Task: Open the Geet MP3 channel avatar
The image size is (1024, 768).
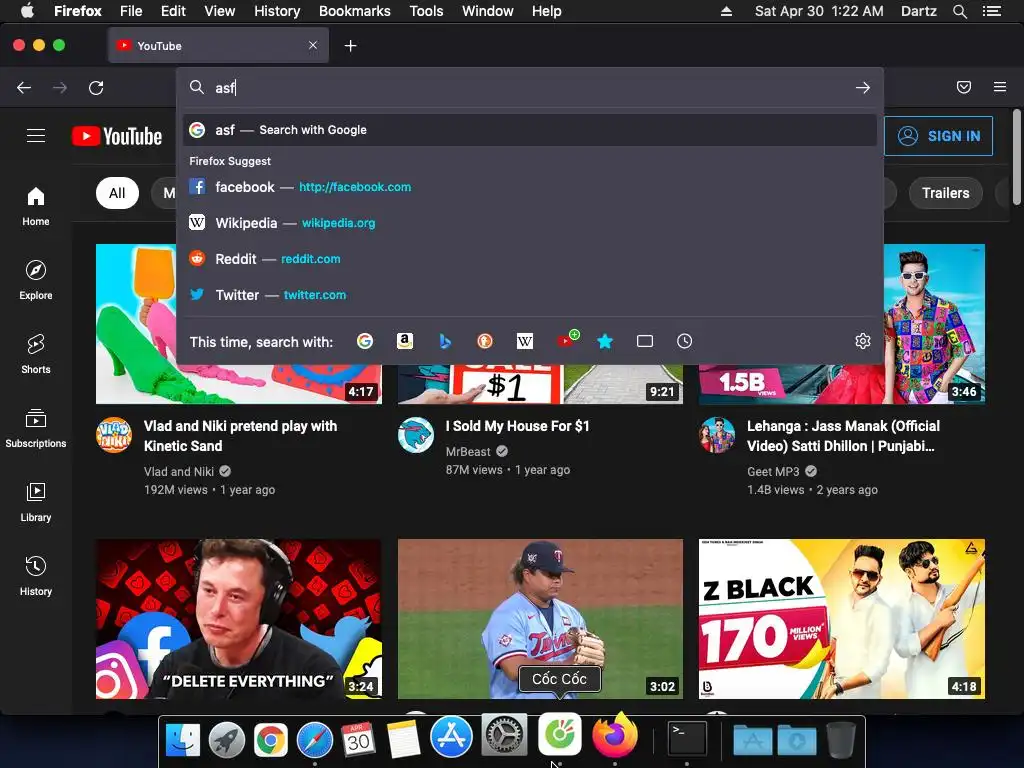Action: click(717, 435)
